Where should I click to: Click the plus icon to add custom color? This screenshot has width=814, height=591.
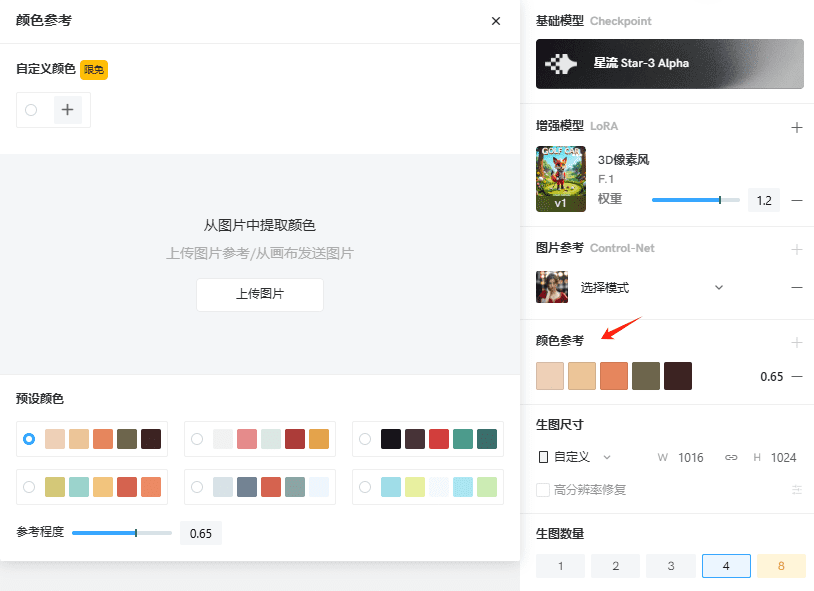68,110
